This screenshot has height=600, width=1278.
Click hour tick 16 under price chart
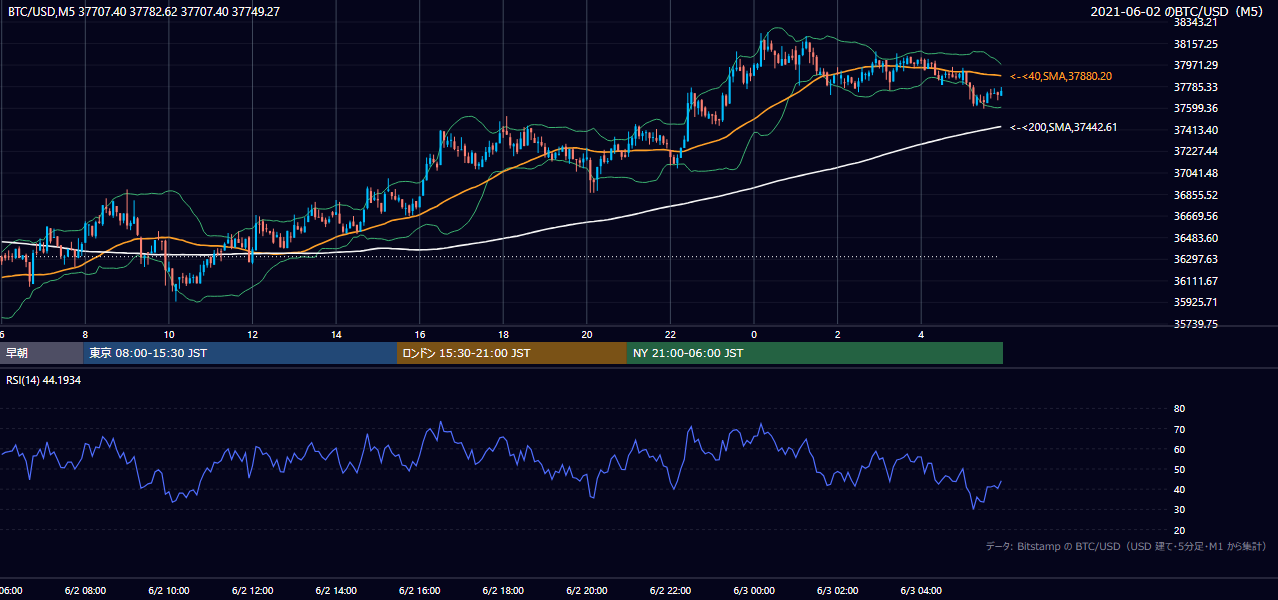(x=420, y=335)
